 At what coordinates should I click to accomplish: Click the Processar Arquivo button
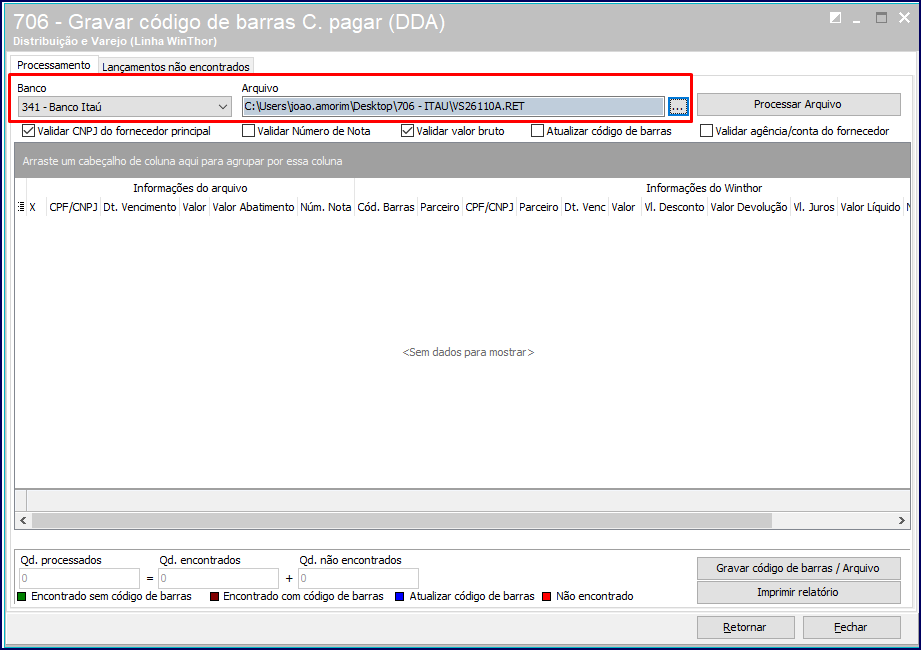click(x=798, y=105)
